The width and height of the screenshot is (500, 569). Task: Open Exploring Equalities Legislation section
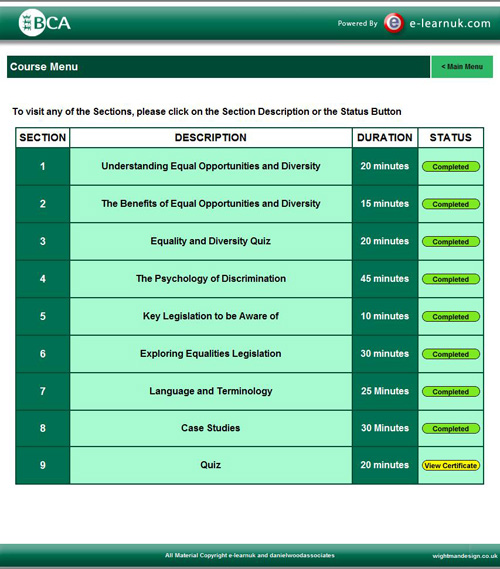(x=210, y=353)
